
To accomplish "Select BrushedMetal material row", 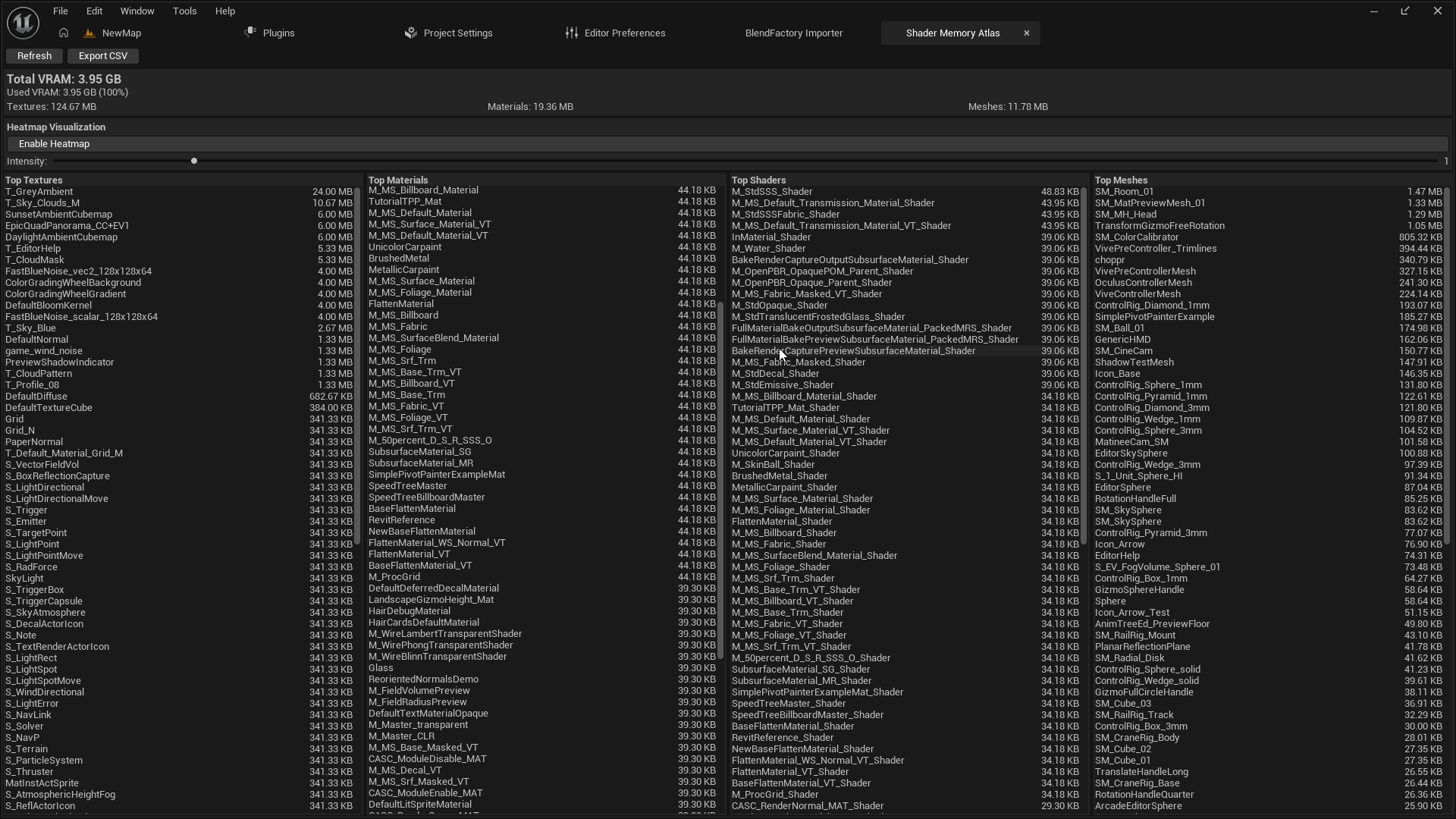I will (542, 259).
